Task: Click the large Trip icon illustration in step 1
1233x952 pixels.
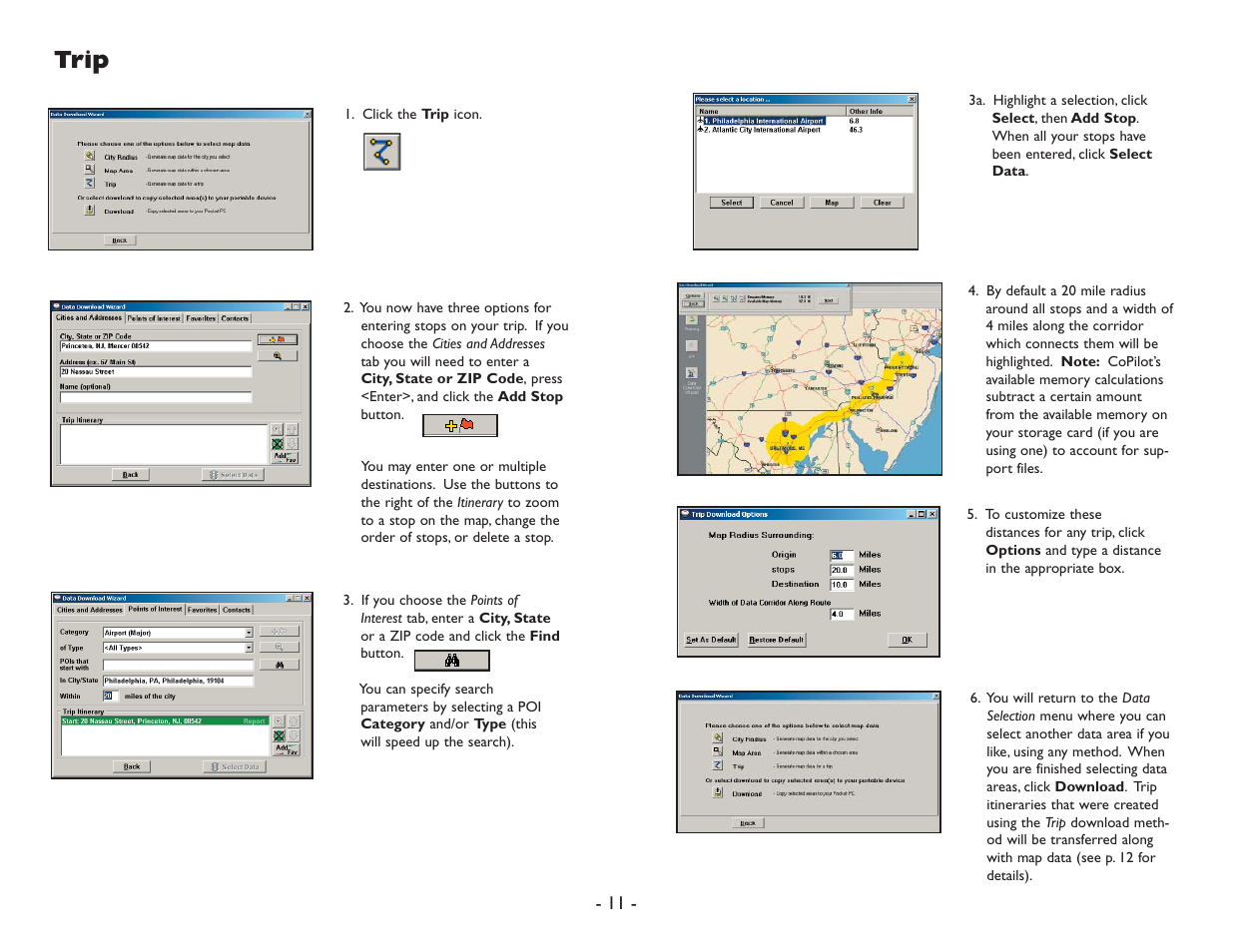Action: point(381,152)
